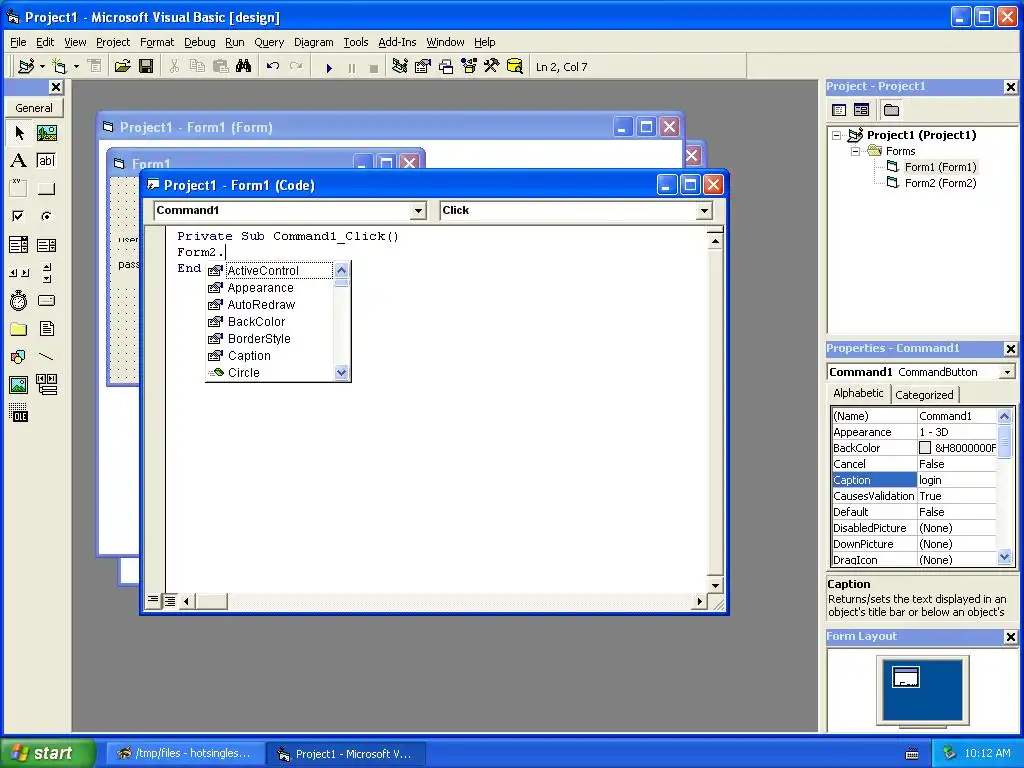Open the Command1 object dropdown
Image resolution: width=1024 pixels, height=768 pixels.
(x=418, y=210)
